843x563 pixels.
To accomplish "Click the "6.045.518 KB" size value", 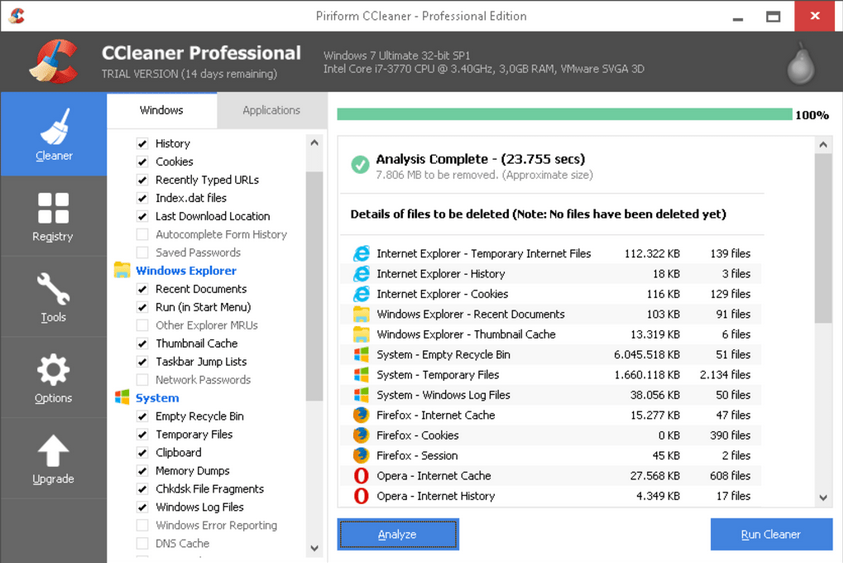I will click(647, 354).
